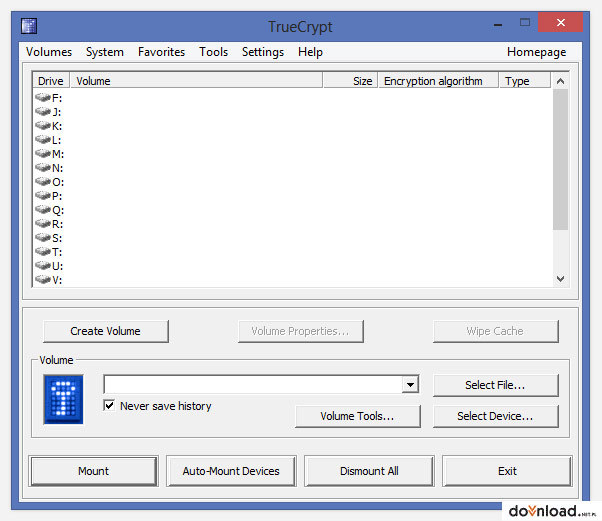The height and width of the screenshot is (521, 602).
Task: Click the TrueCrypt title bar app icon
Action: [29, 26]
